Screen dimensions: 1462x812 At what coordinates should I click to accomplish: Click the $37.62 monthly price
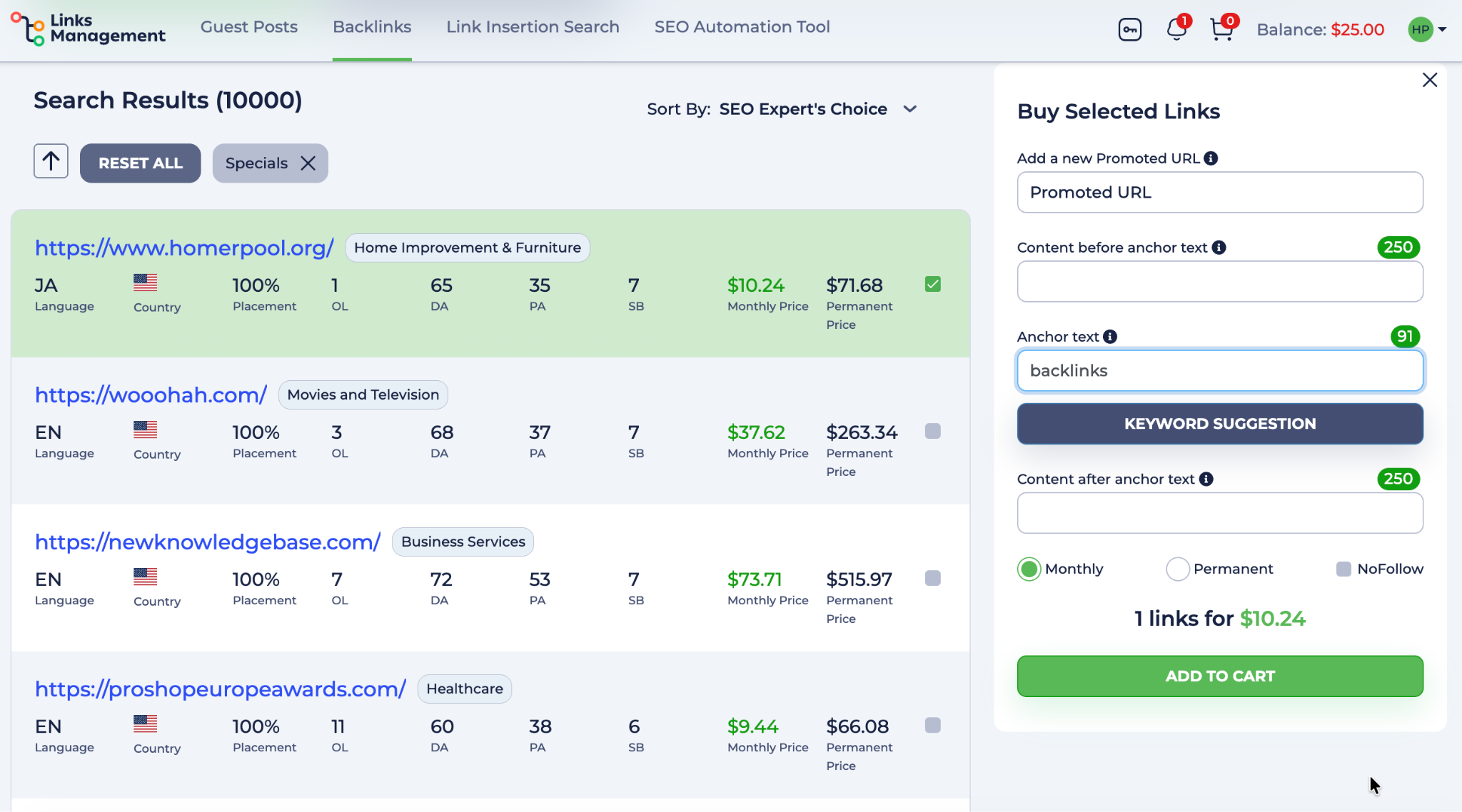pyautogui.click(x=756, y=432)
